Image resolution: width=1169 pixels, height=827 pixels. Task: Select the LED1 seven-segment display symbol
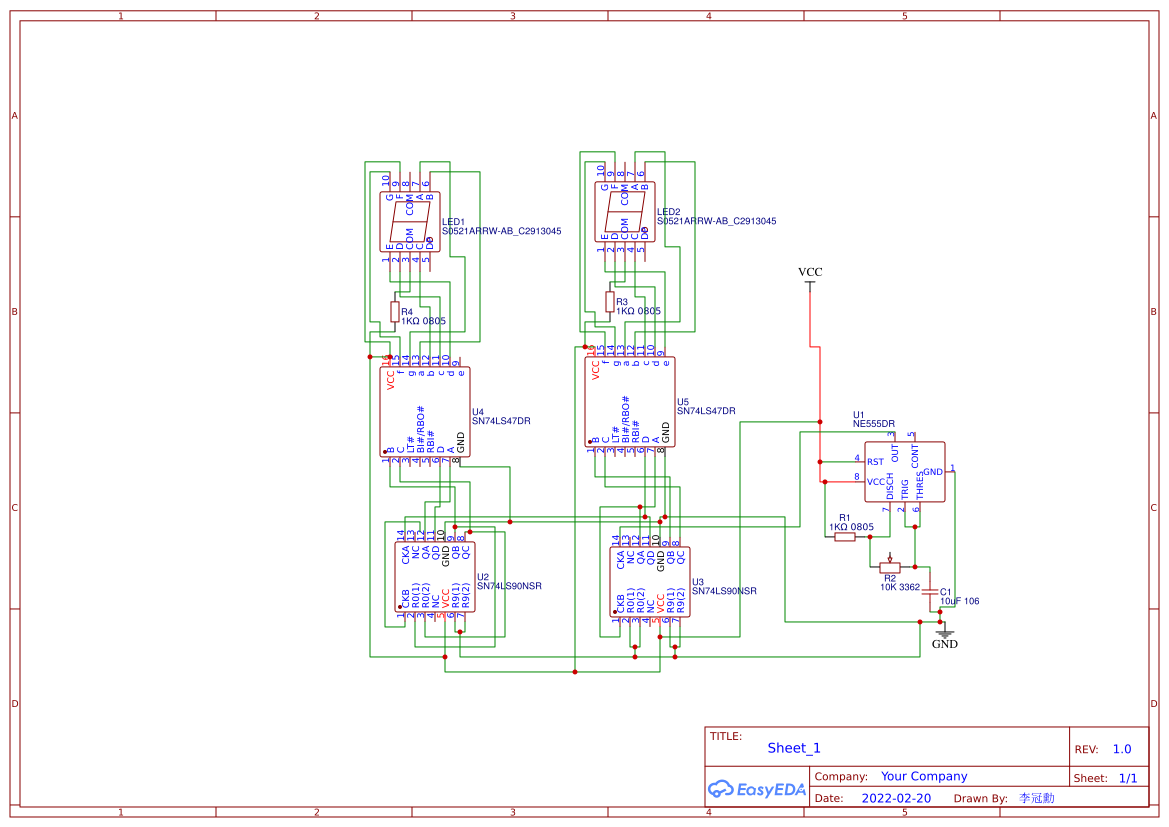409,222
